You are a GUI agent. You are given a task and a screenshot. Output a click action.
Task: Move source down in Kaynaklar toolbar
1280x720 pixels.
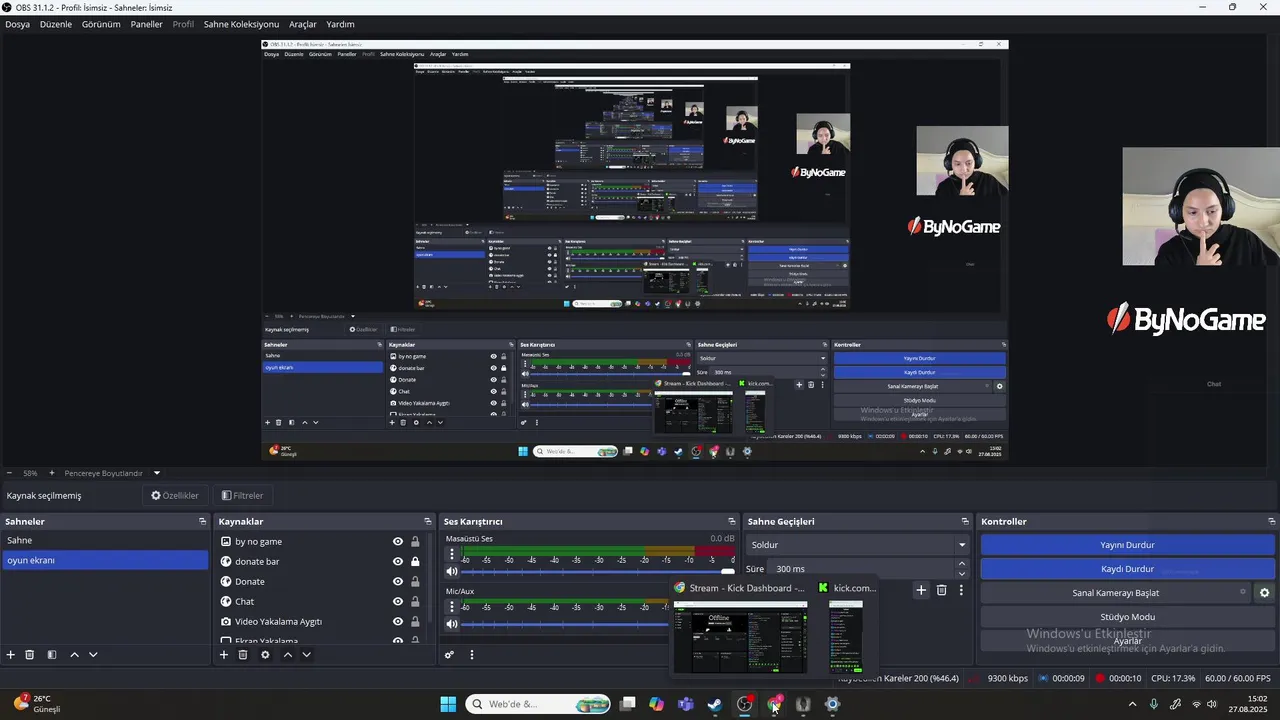pos(306,655)
